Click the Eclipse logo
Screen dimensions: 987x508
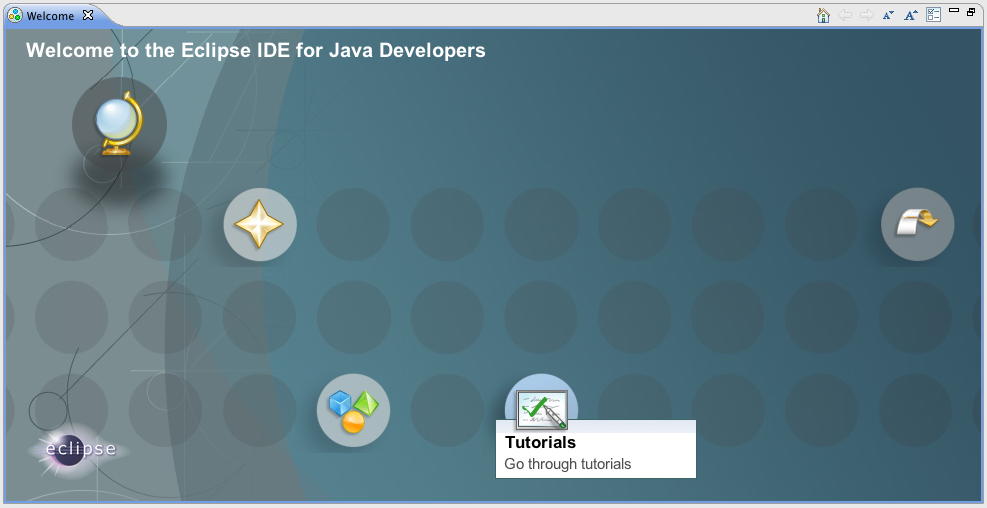click(79, 449)
